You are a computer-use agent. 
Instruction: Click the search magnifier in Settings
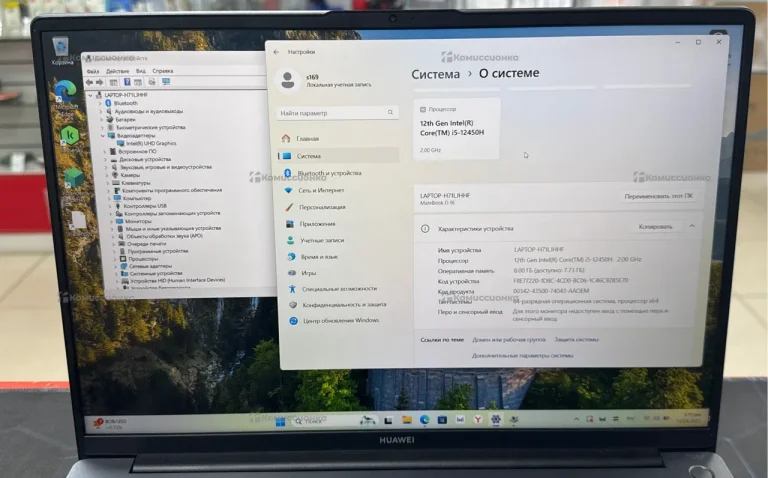tap(390, 113)
